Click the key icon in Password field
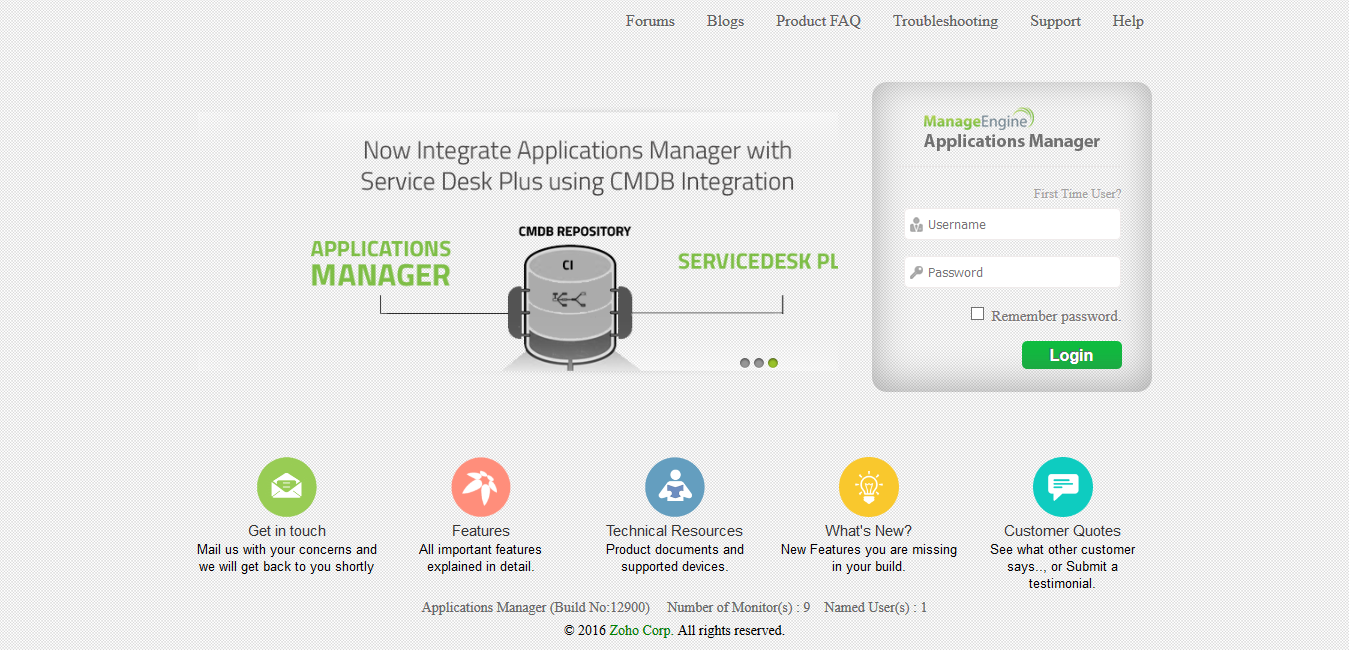 [916, 272]
